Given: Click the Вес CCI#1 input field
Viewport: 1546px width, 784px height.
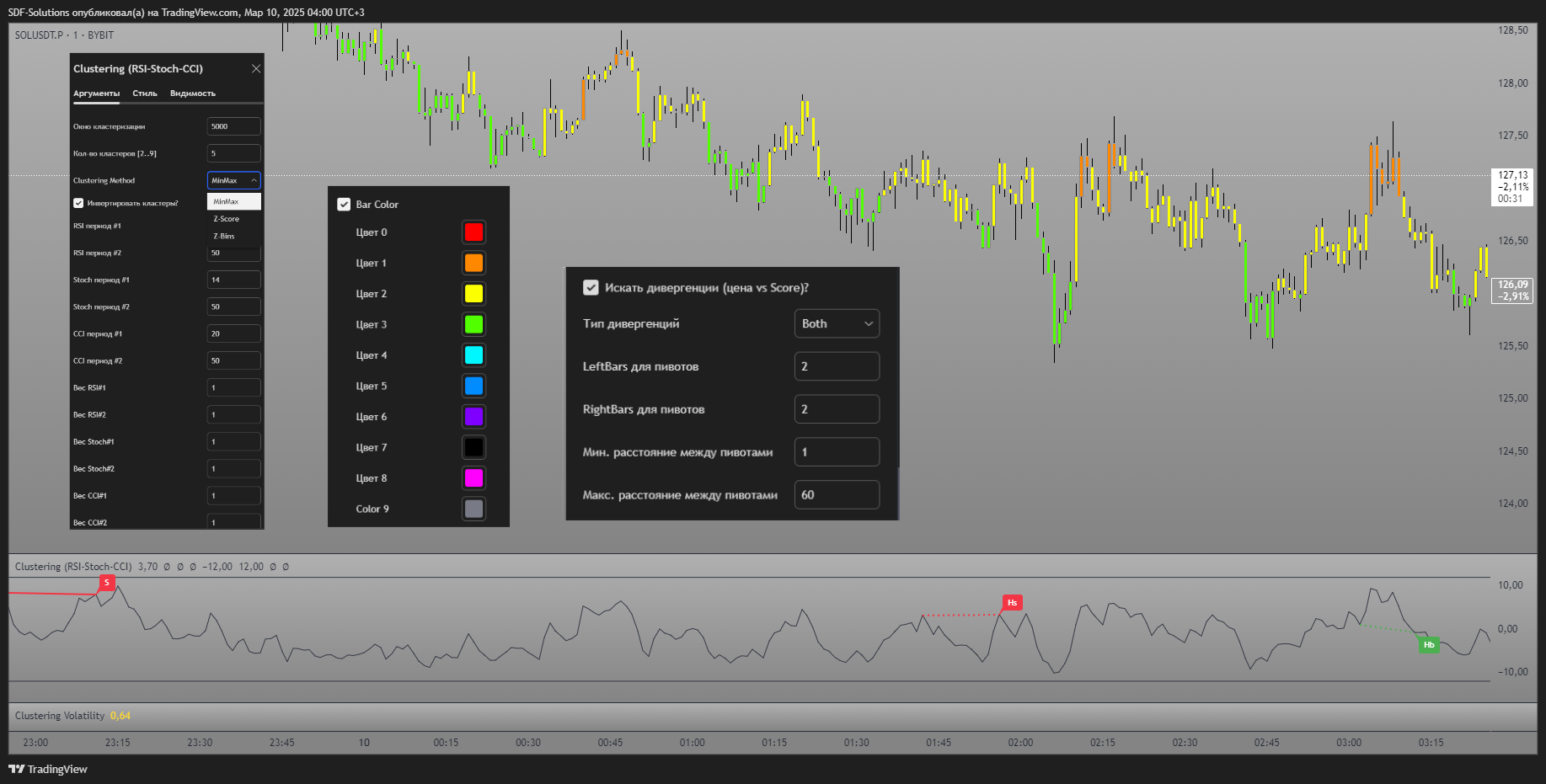Looking at the screenshot, I should point(234,495).
